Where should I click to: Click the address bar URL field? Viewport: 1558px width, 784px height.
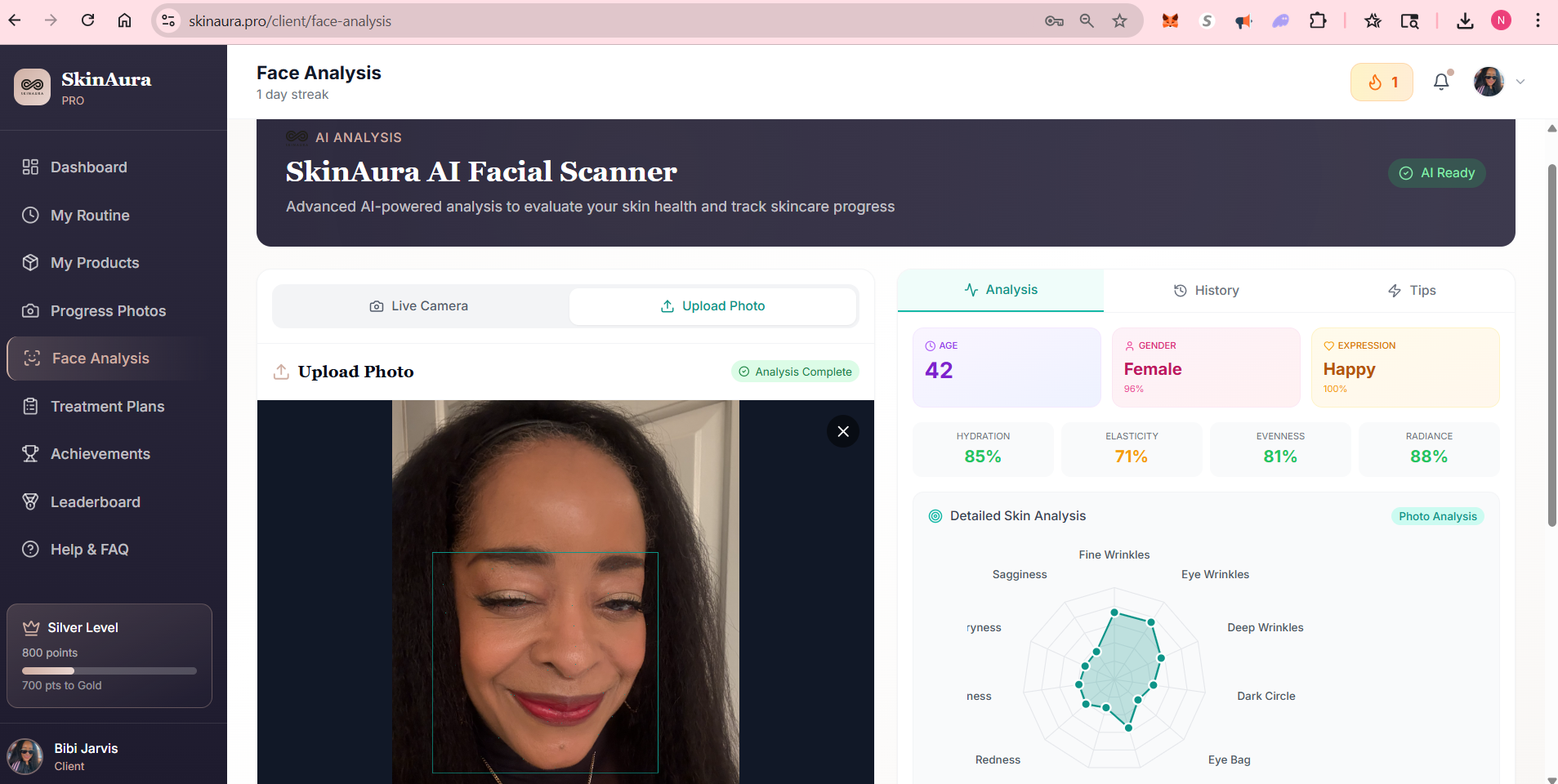click(x=572, y=21)
